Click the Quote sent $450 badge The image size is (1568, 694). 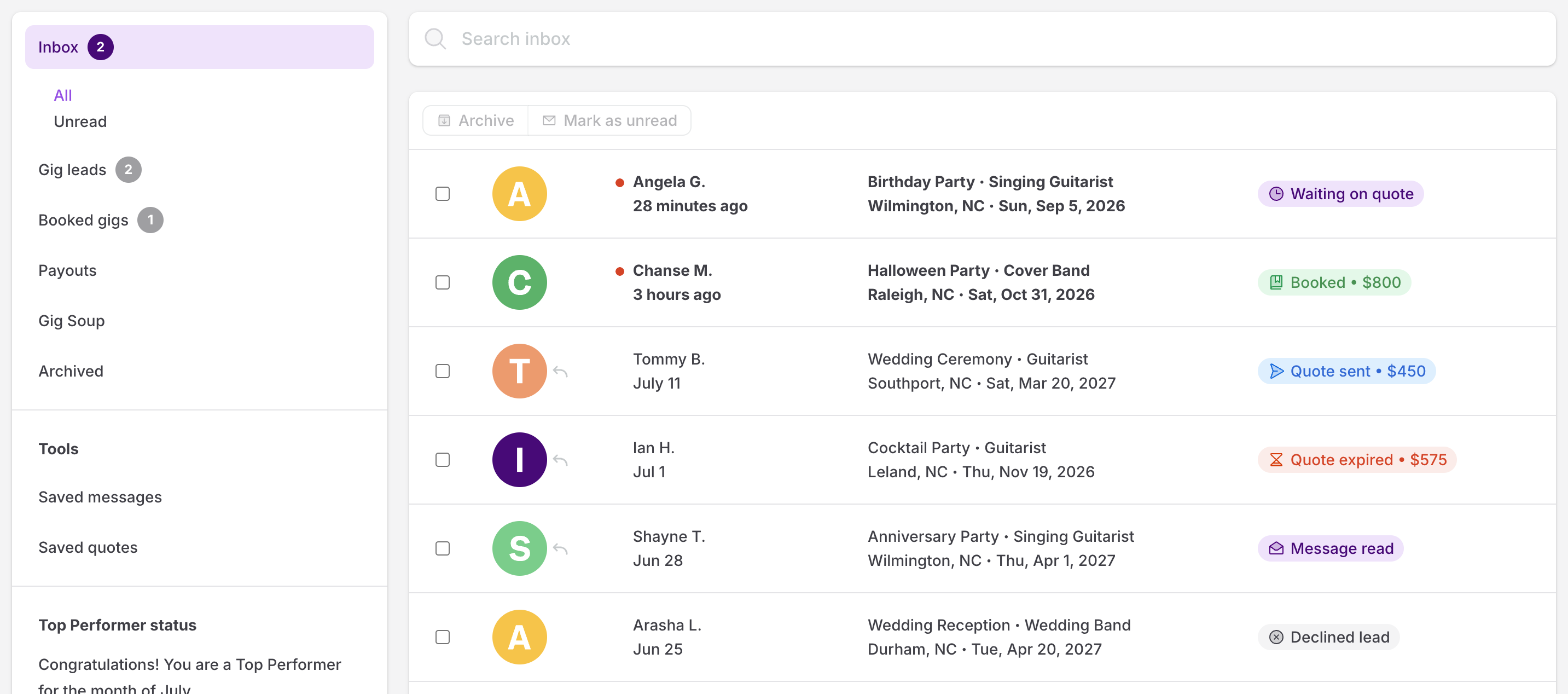point(1346,371)
